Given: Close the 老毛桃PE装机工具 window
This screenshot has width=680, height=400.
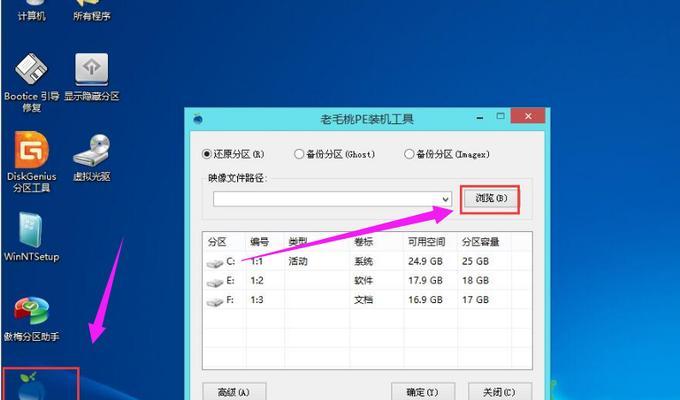Looking at the screenshot, I should [528, 116].
